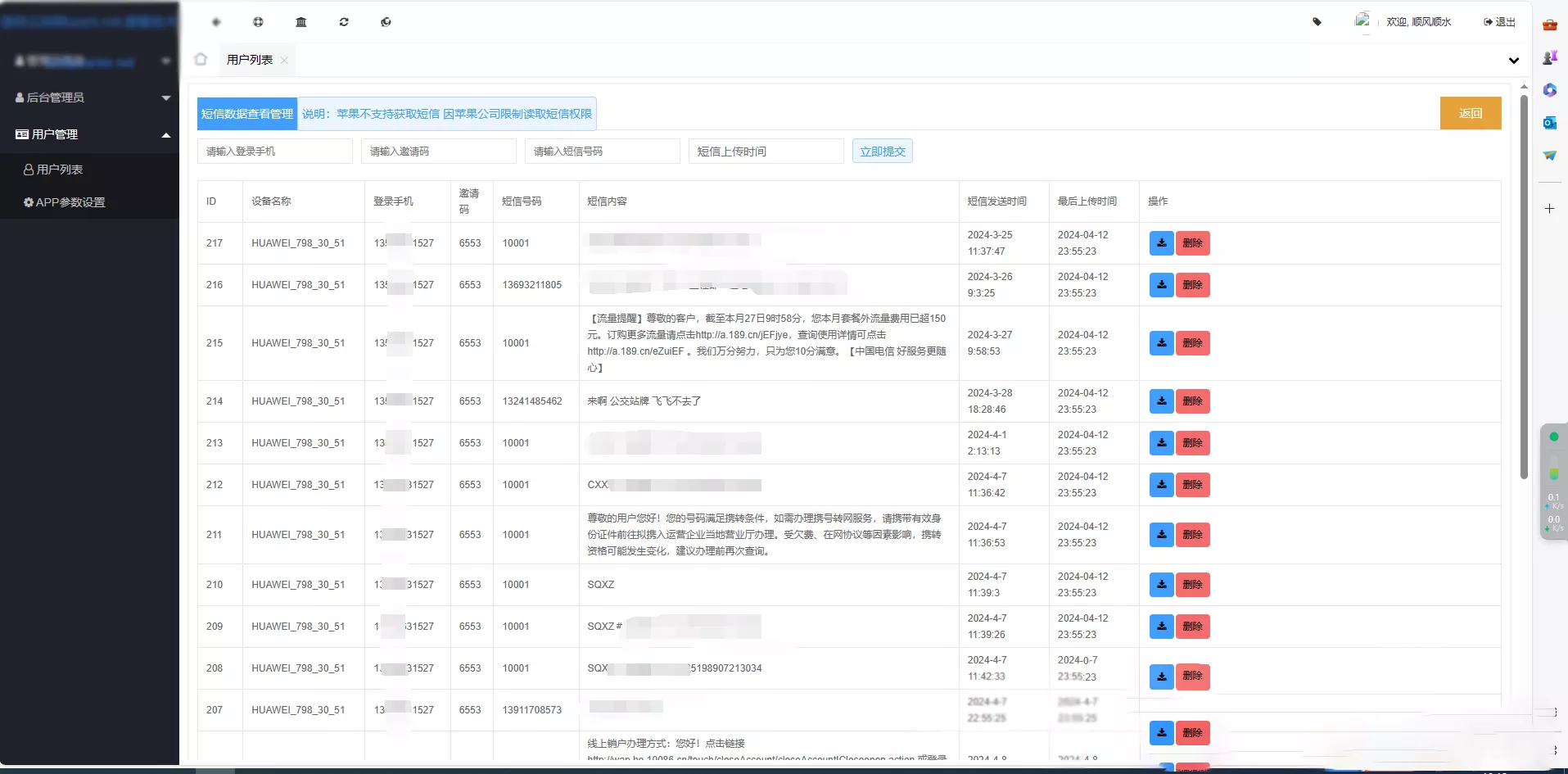This screenshot has width=1568, height=774.
Task: Open the bank/institution icon in the top toolbar
Action: coord(300,22)
